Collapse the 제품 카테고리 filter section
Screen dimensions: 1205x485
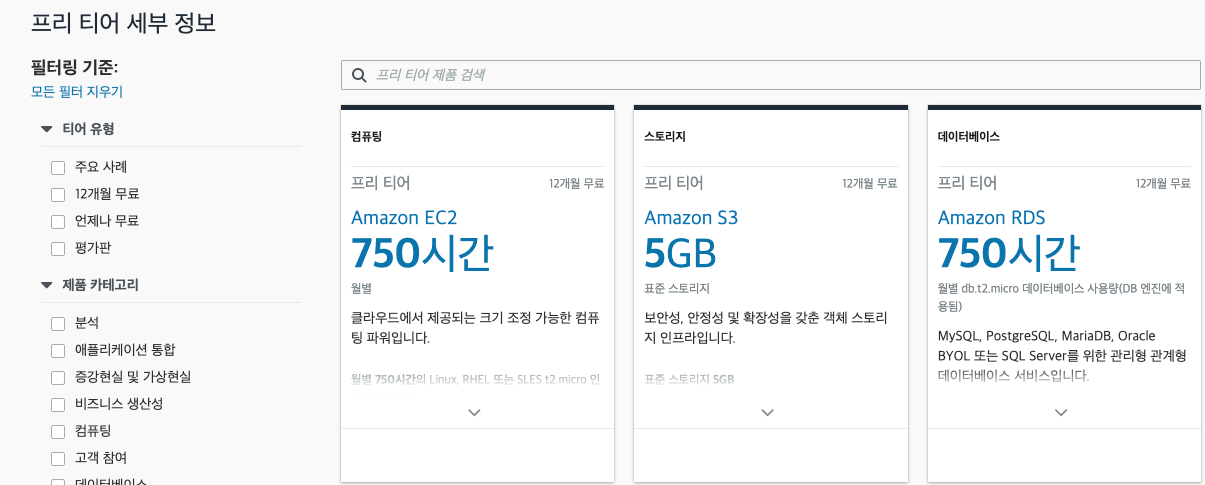pos(46,285)
